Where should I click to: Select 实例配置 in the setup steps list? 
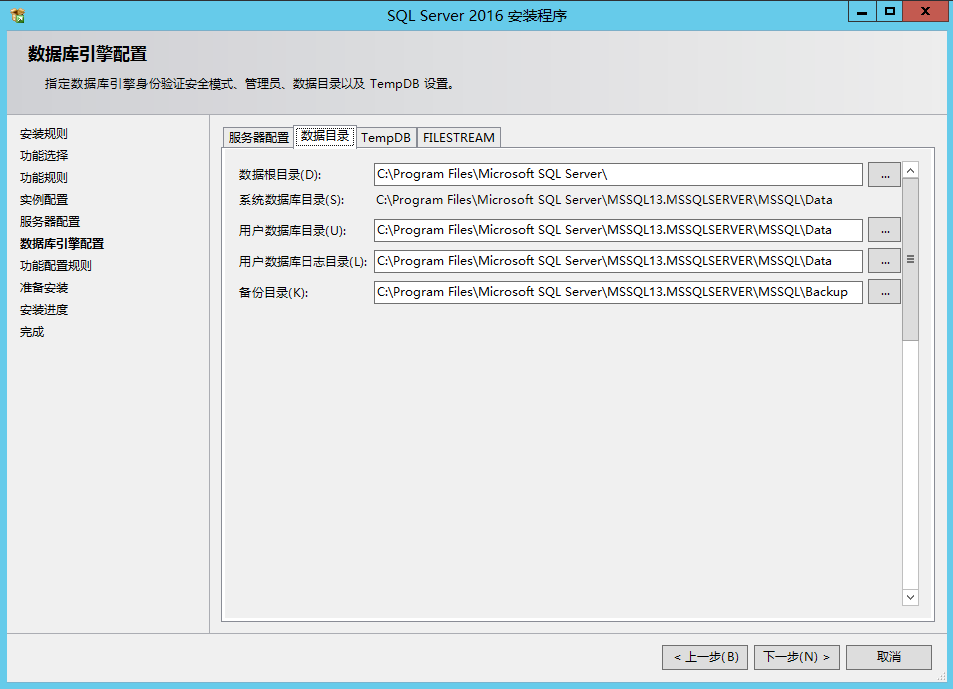click(x=44, y=199)
